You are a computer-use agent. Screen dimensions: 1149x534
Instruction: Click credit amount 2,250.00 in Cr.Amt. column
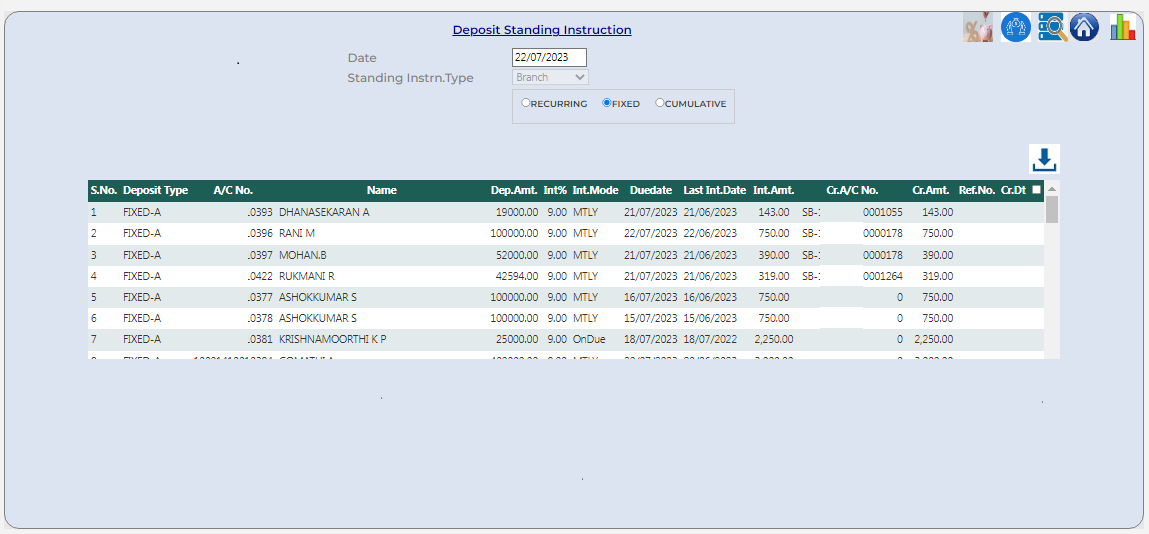pos(934,340)
